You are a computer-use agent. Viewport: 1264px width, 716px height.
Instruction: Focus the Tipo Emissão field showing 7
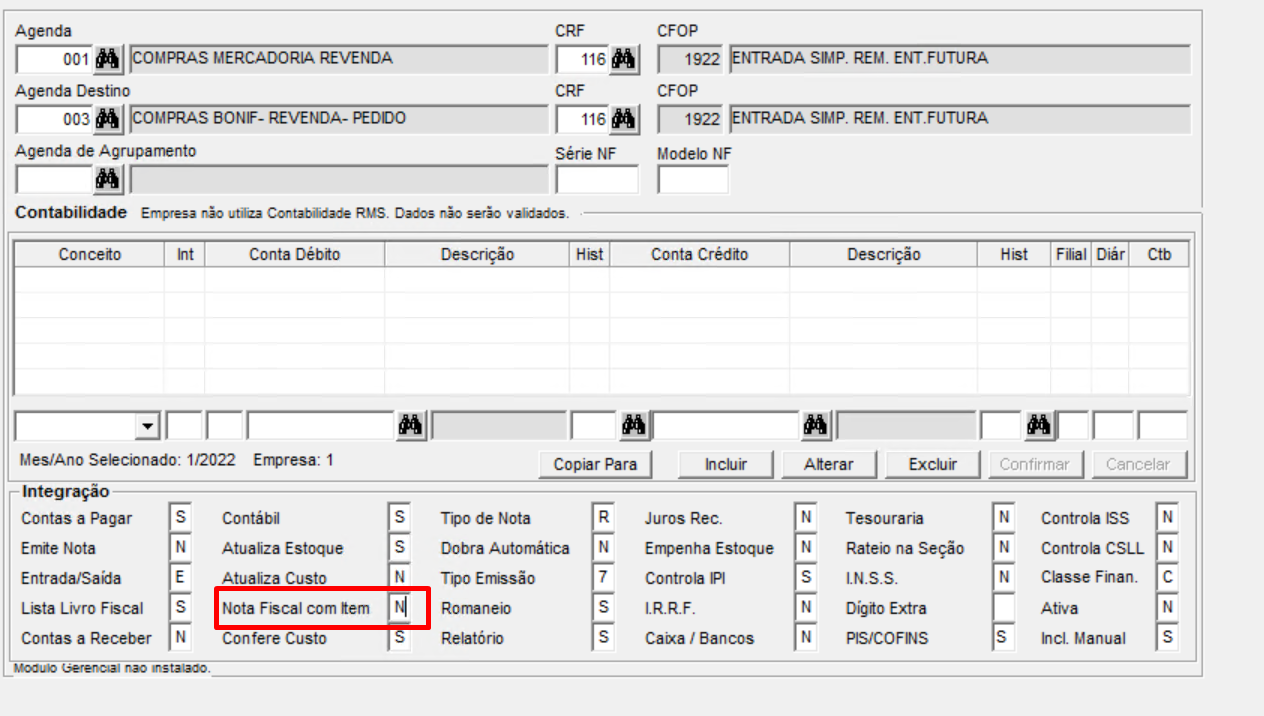pos(603,578)
